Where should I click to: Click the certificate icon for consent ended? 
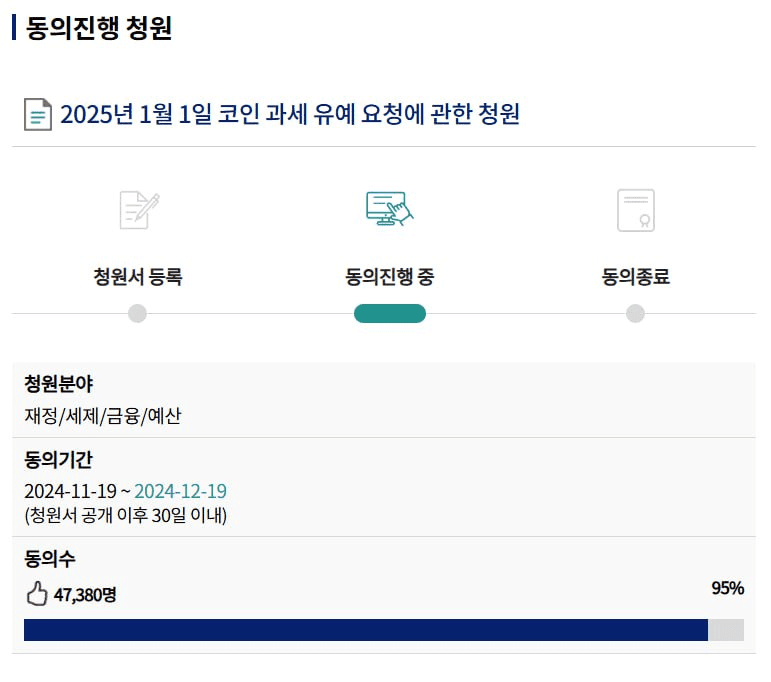click(x=636, y=210)
